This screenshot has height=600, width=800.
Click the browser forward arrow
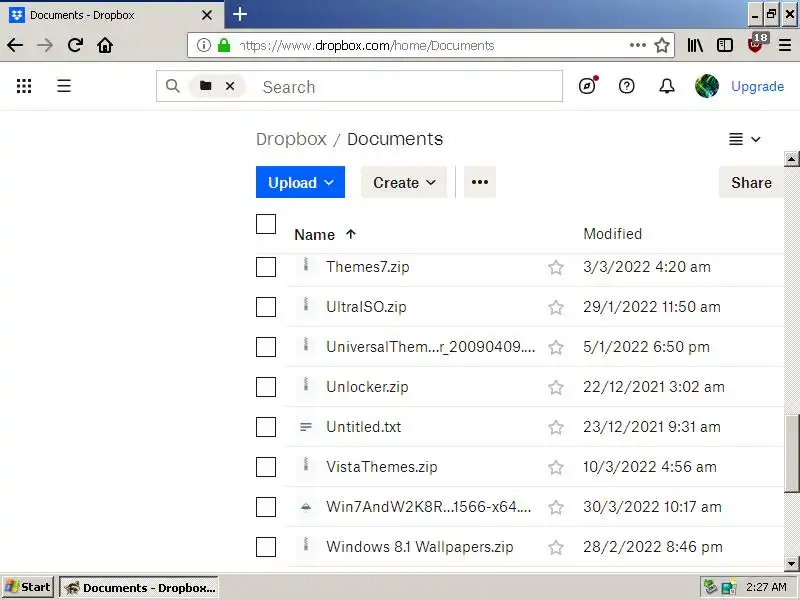click(45, 45)
